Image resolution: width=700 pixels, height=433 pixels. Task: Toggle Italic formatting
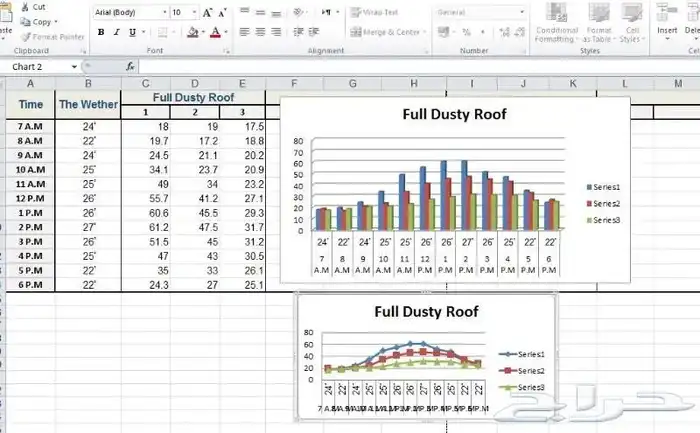[117, 32]
